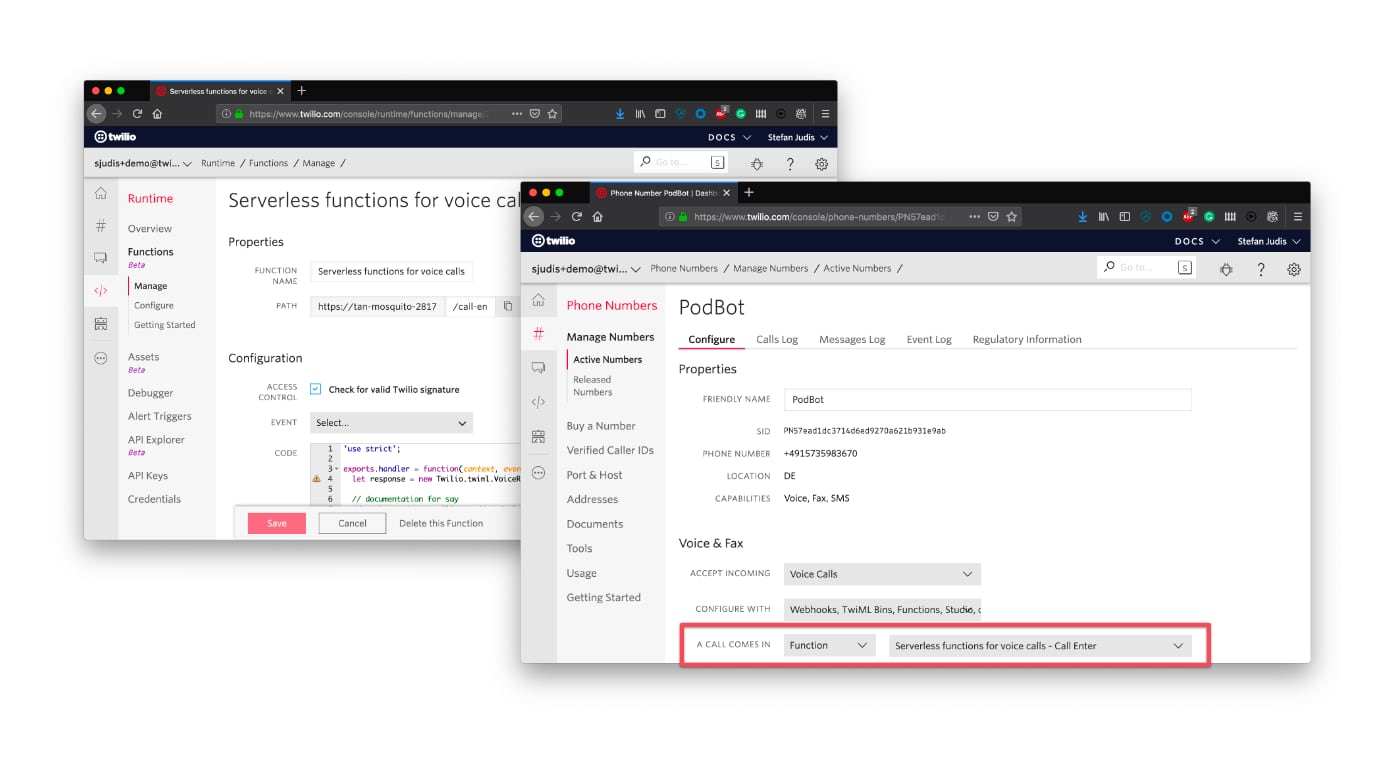Screen dimensions: 1400x781
Task: Go back in PodBot browser window
Action: [534, 216]
